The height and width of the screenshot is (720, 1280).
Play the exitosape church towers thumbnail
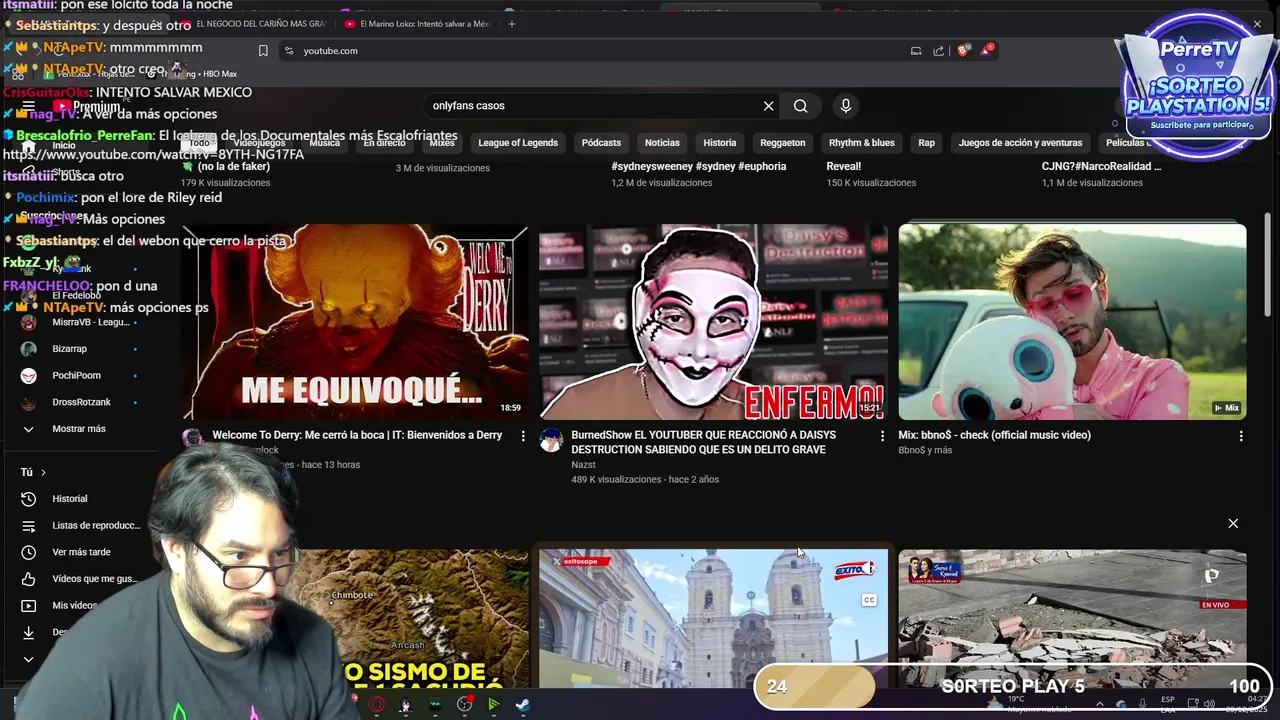[714, 618]
